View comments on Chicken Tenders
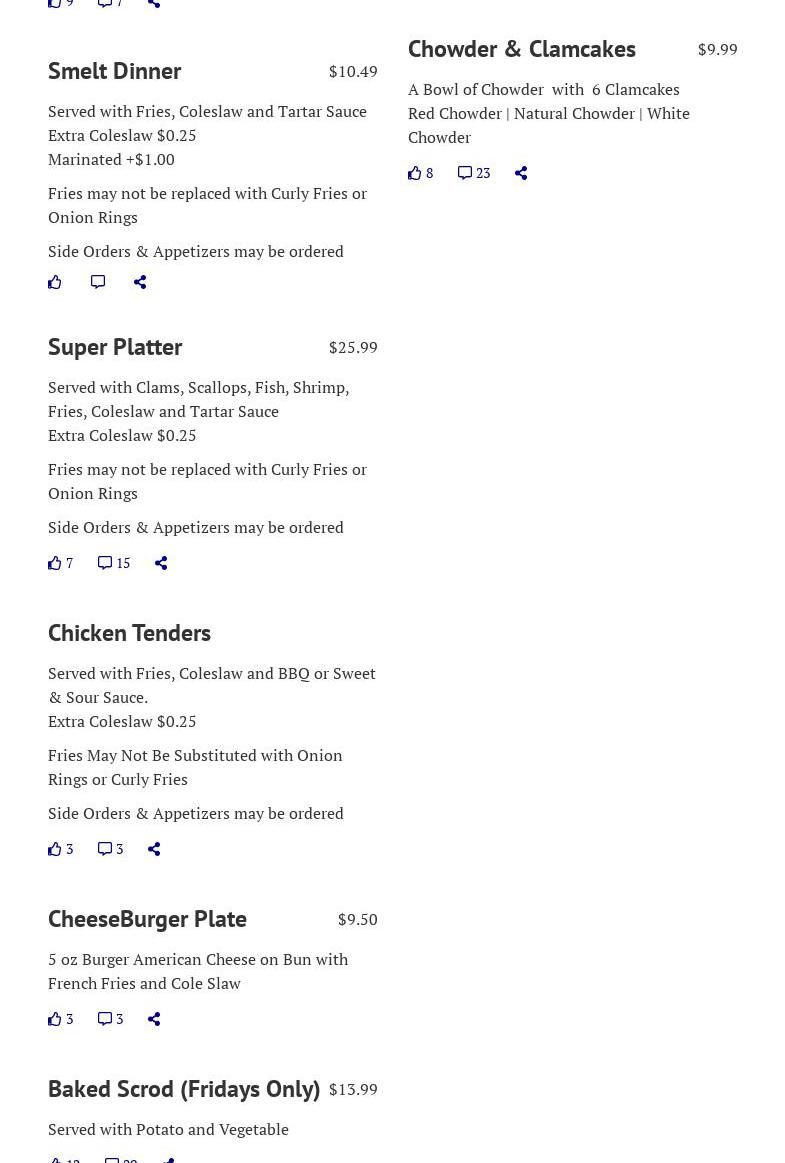Screen dimensions: 785x1163 tap(110, 849)
